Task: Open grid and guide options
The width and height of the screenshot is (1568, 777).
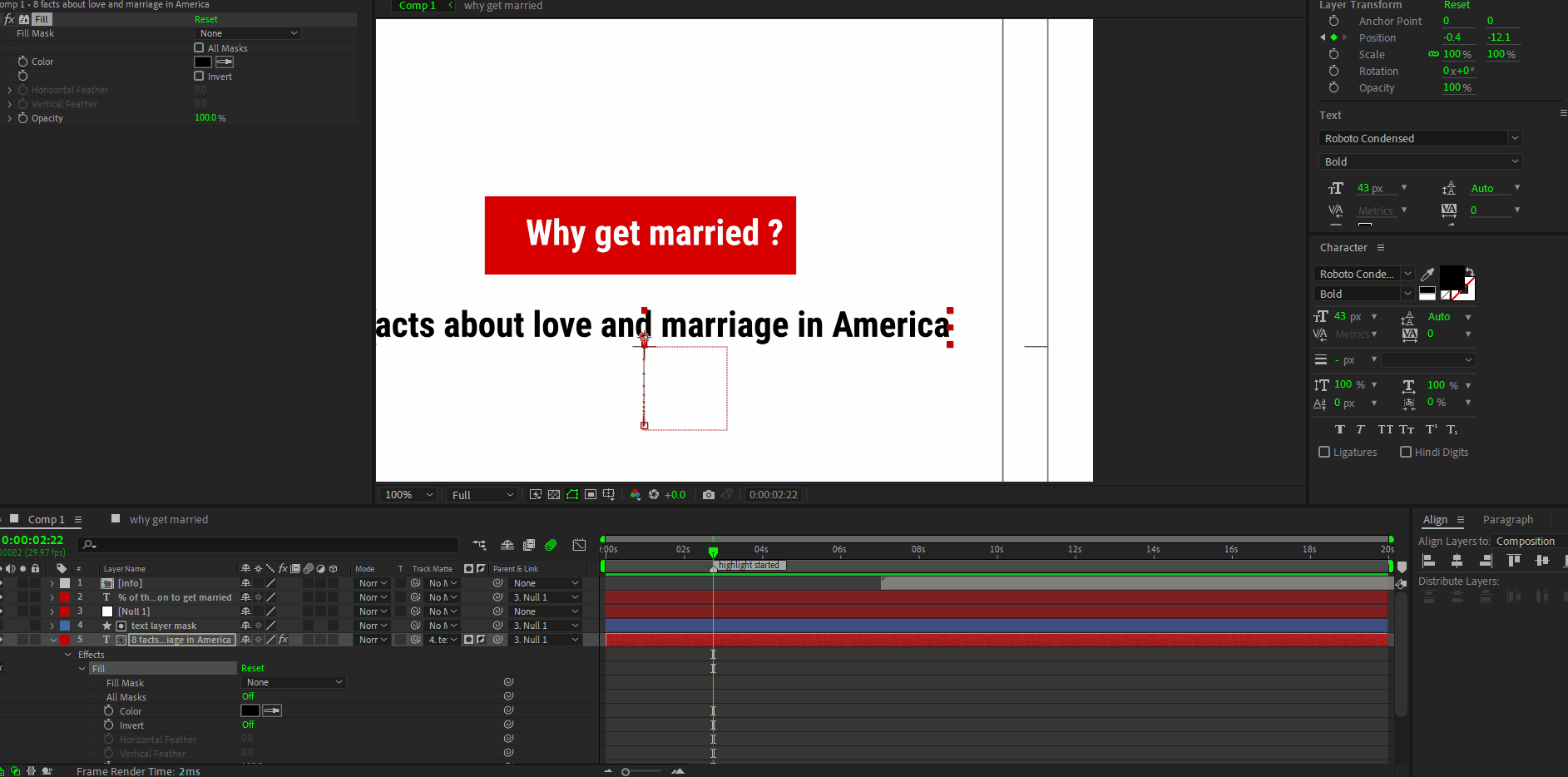Action: (x=609, y=494)
